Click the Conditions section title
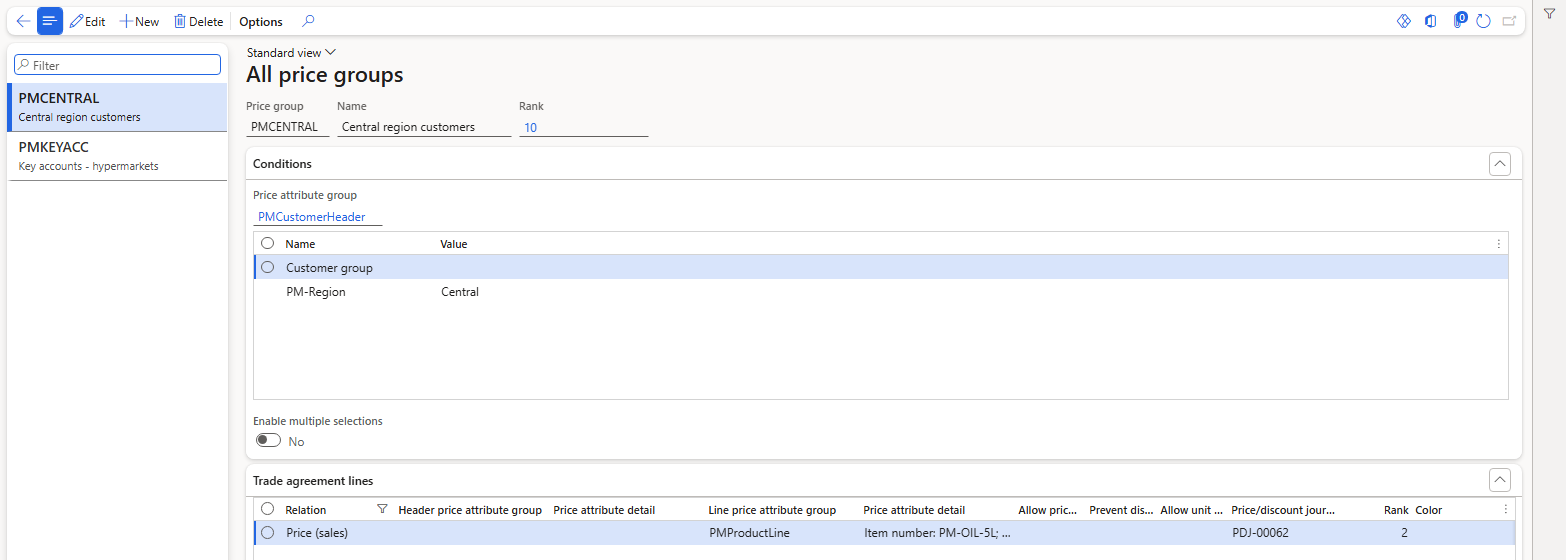The image size is (1566, 560). tap(282, 164)
